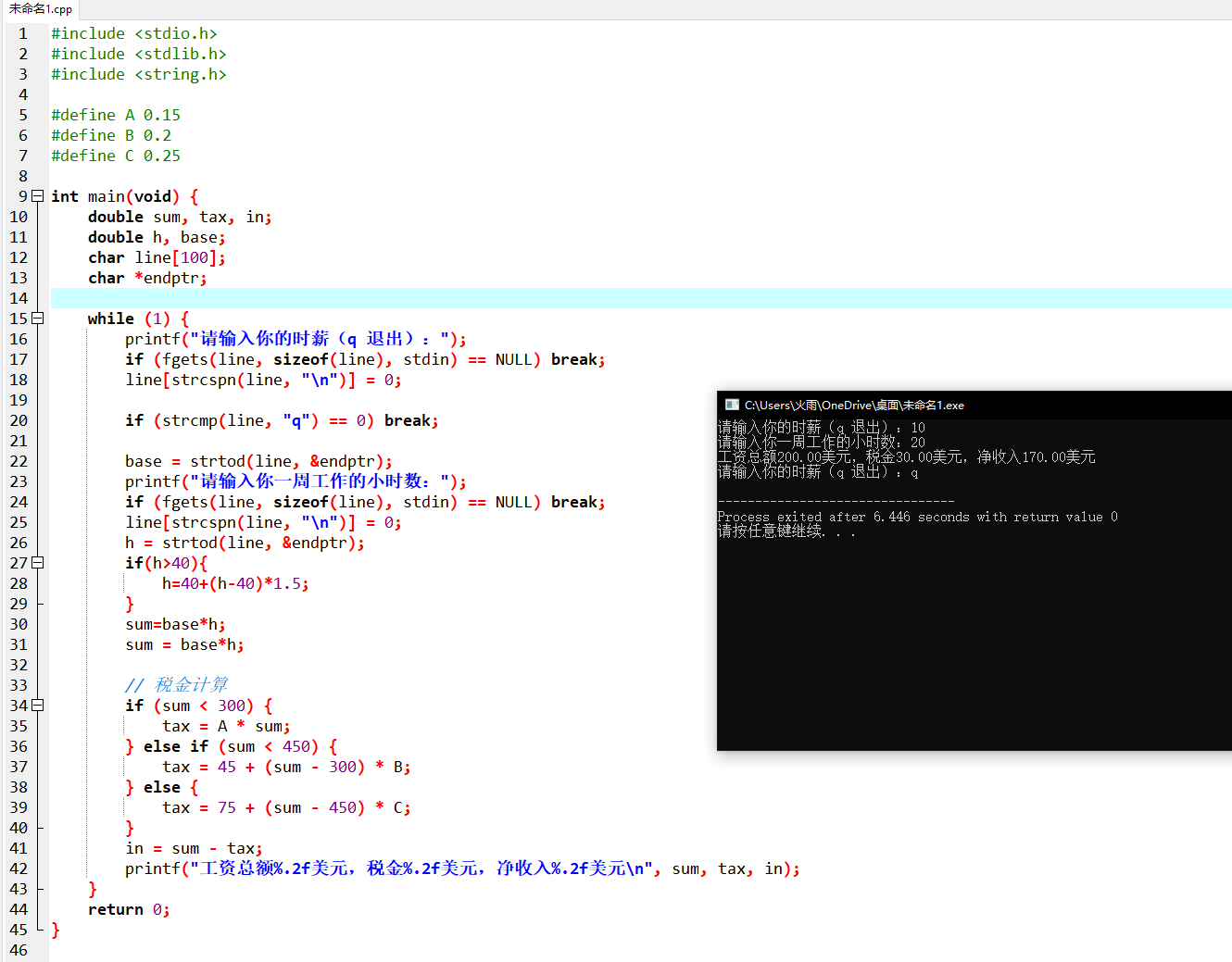Click on 'h=40+(h-40)*1.5;' statement
Screen dimensions: 1232x962
(x=235, y=583)
